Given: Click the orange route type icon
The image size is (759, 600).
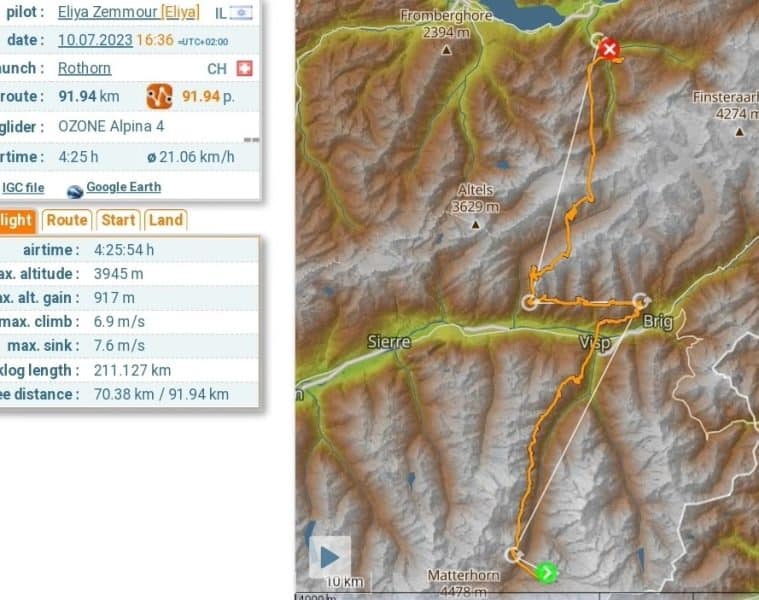Looking at the screenshot, I should tap(159, 96).
